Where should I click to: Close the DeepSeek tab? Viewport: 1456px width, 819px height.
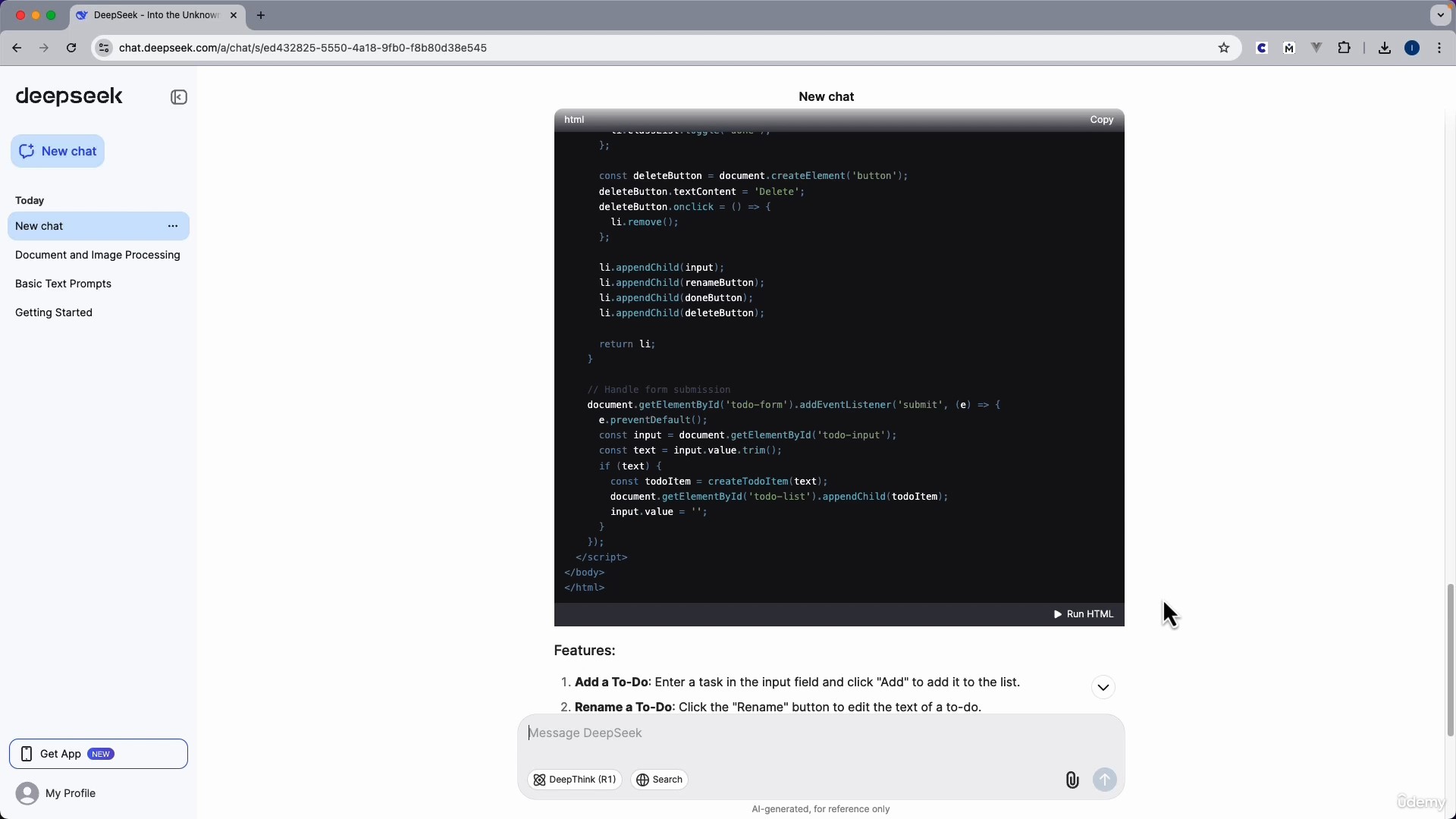pos(234,15)
